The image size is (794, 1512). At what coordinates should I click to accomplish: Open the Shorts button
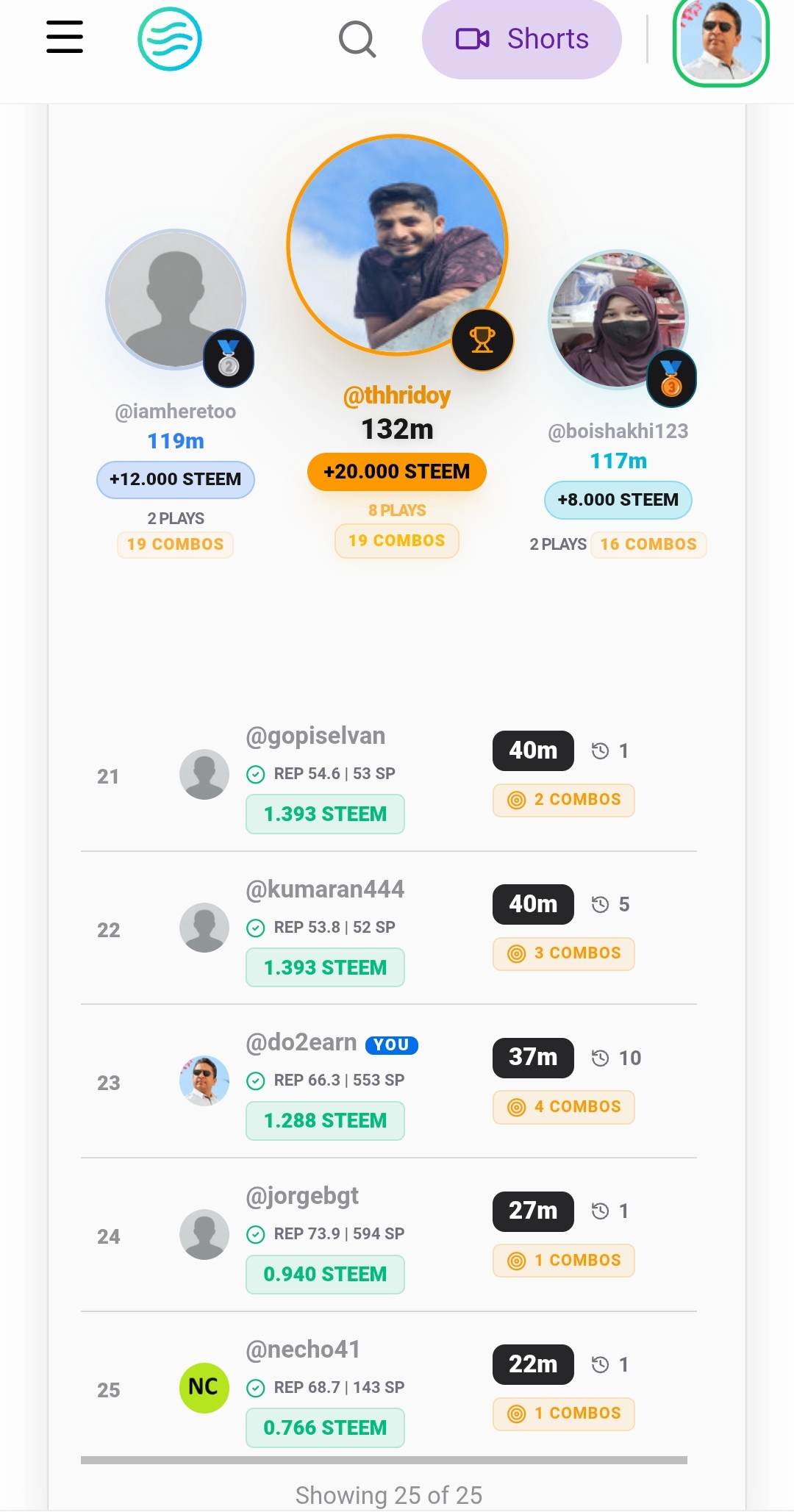pos(522,39)
